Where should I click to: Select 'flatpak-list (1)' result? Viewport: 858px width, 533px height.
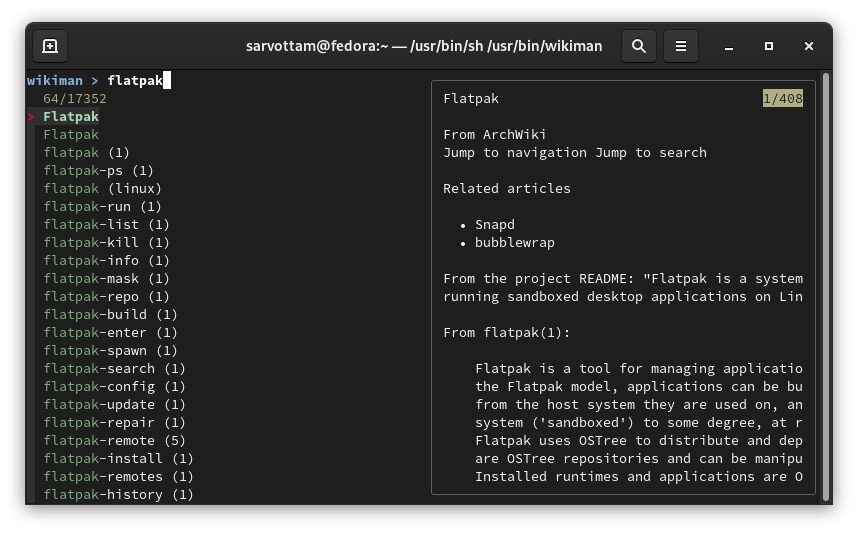107,225
